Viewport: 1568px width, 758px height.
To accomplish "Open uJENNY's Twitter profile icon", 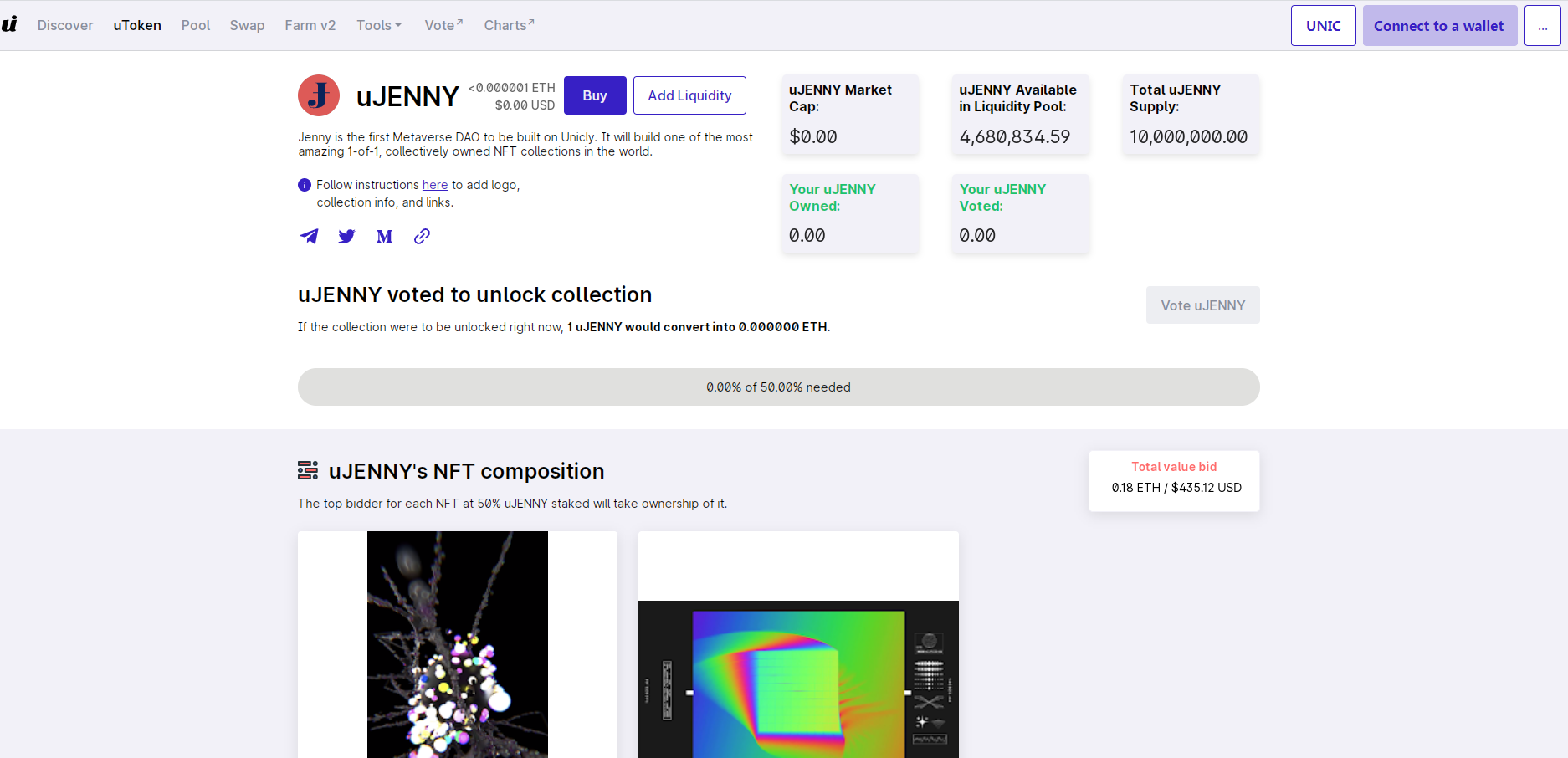I will tap(346, 237).
